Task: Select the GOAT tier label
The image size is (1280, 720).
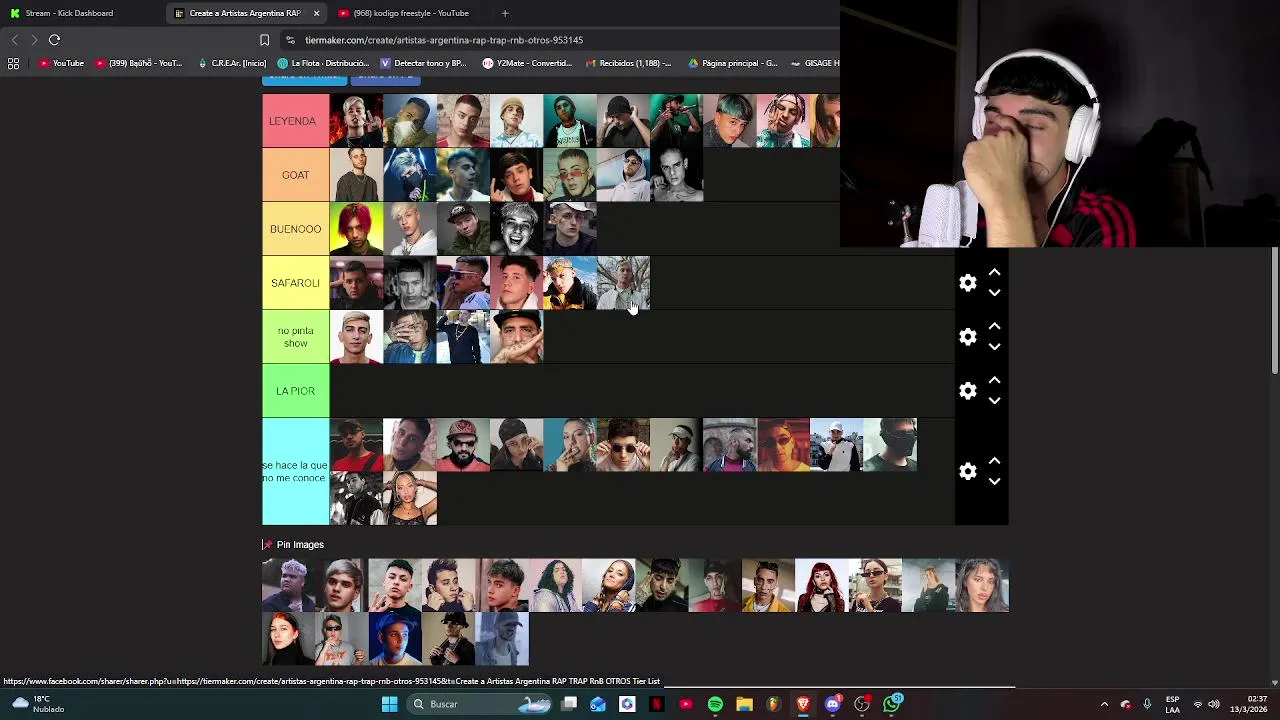Action: 296,175
